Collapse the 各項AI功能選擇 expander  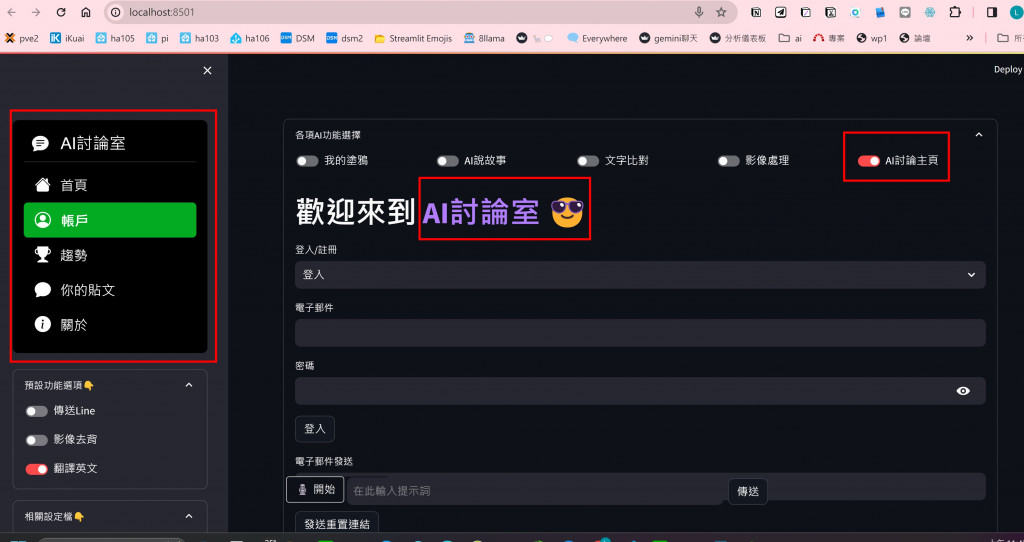[x=978, y=135]
